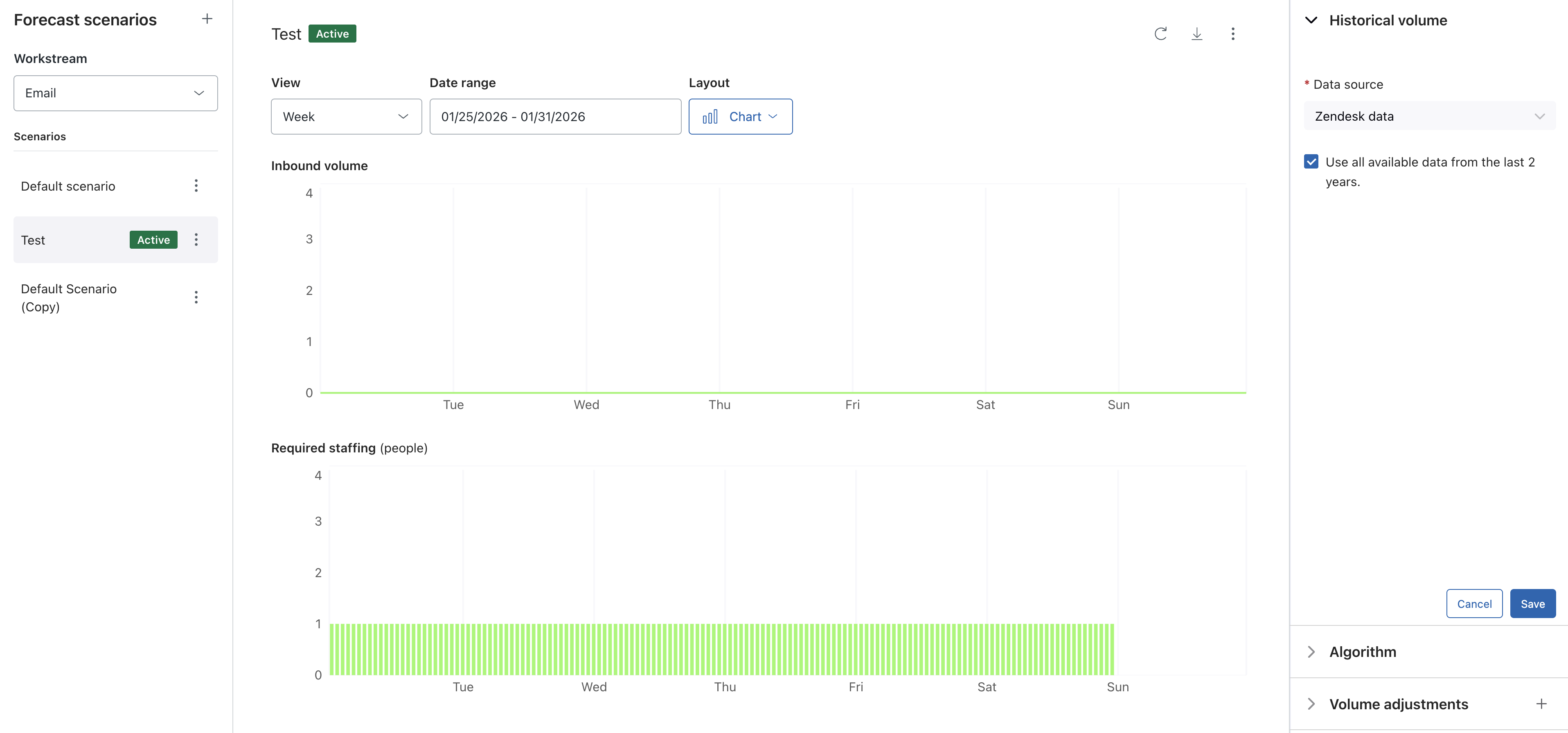Collapse the Historical volume section
Viewport: 1568px width, 733px height.
pos(1312,20)
